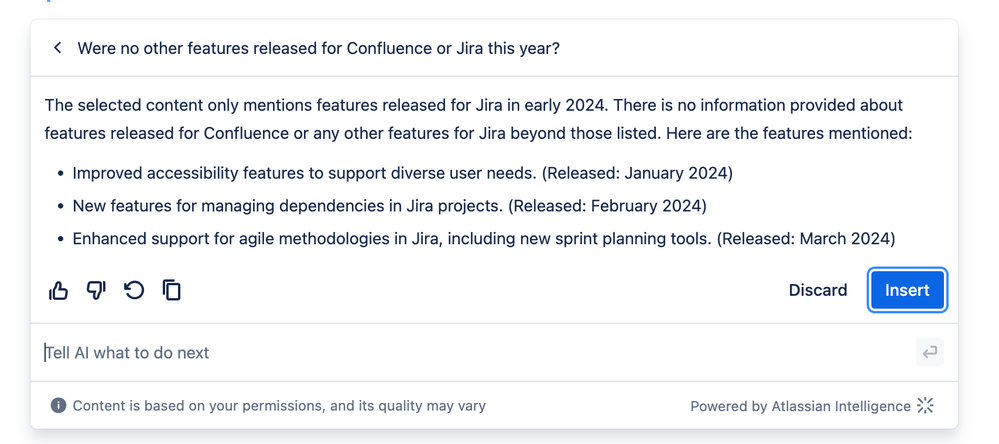Image resolution: width=999 pixels, height=444 pixels.
Task: Focus the 'Tell AI what to do next' field
Action: (x=478, y=352)
